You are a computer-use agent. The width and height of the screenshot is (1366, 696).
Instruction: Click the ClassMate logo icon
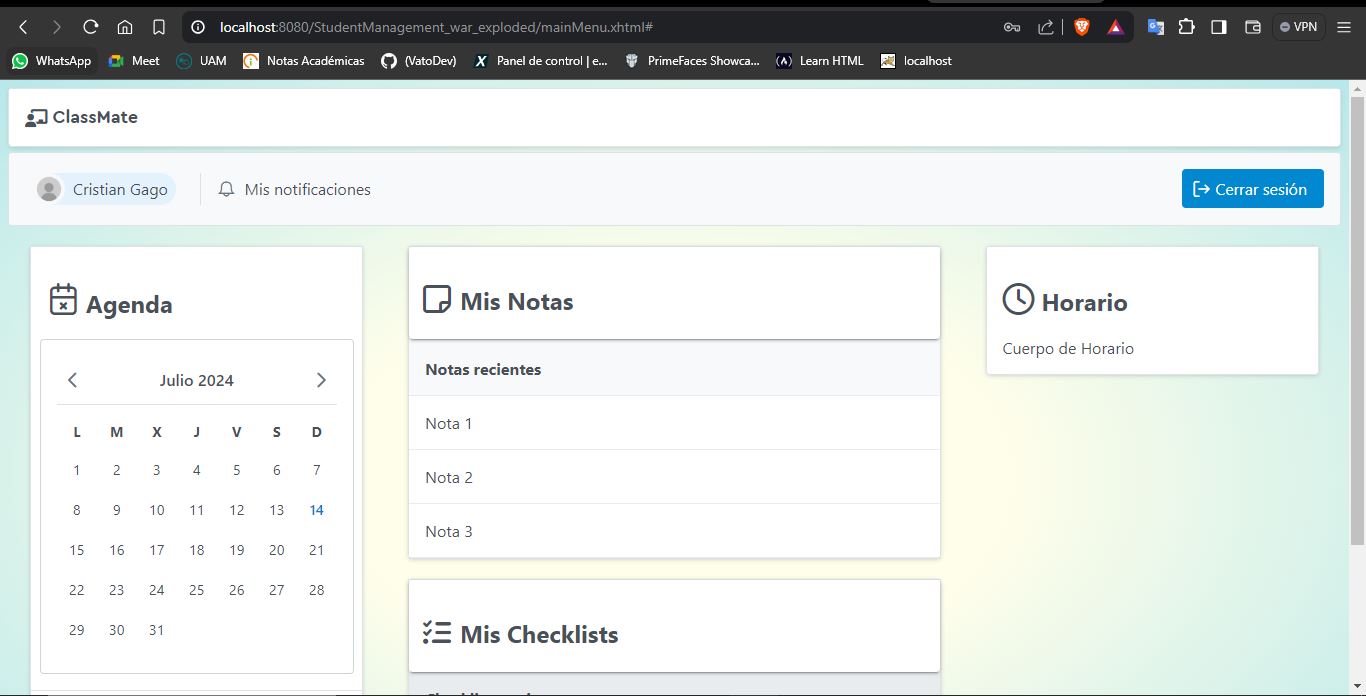(x=36, y=118)
